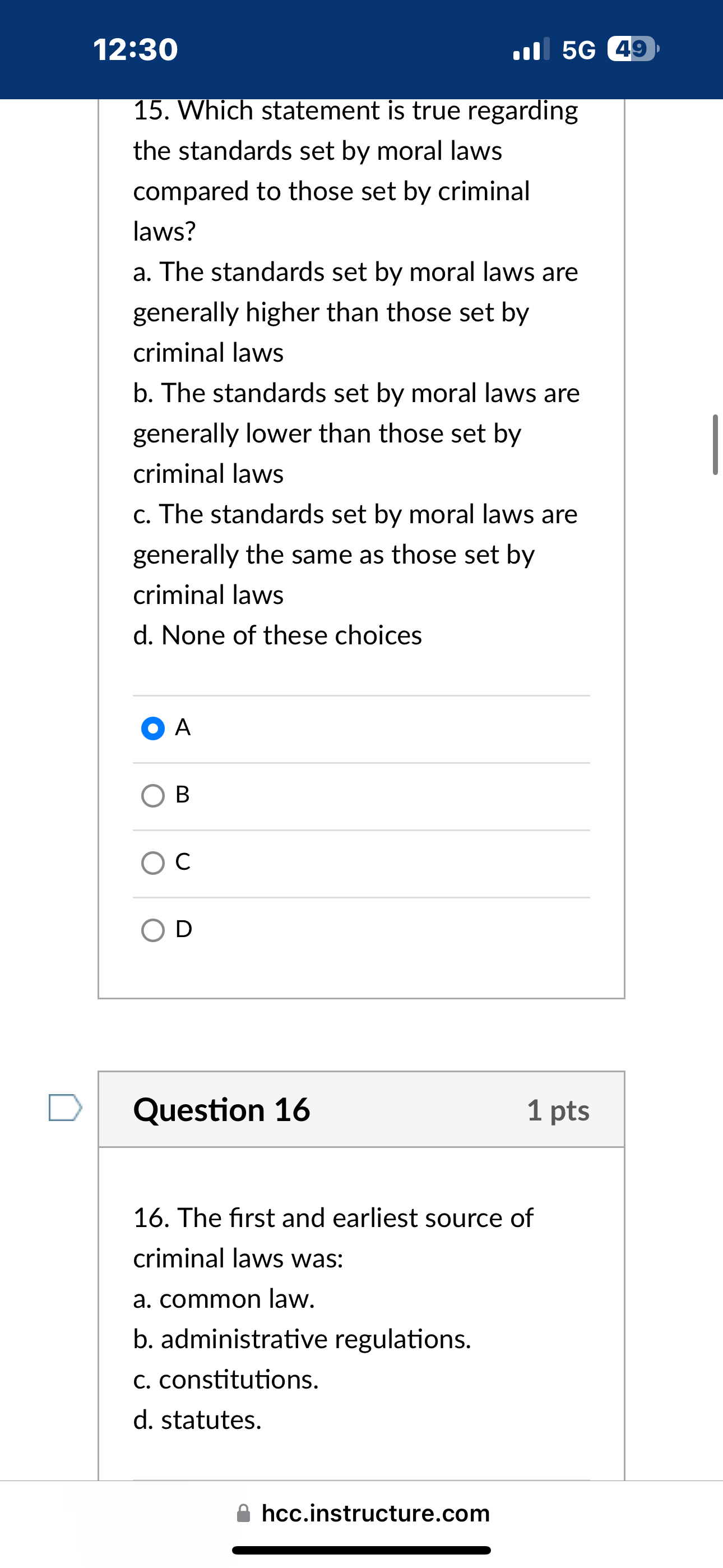Click answer text 'a. common law.'
Screen dimensions: 723x1568
pos(224,1299)
